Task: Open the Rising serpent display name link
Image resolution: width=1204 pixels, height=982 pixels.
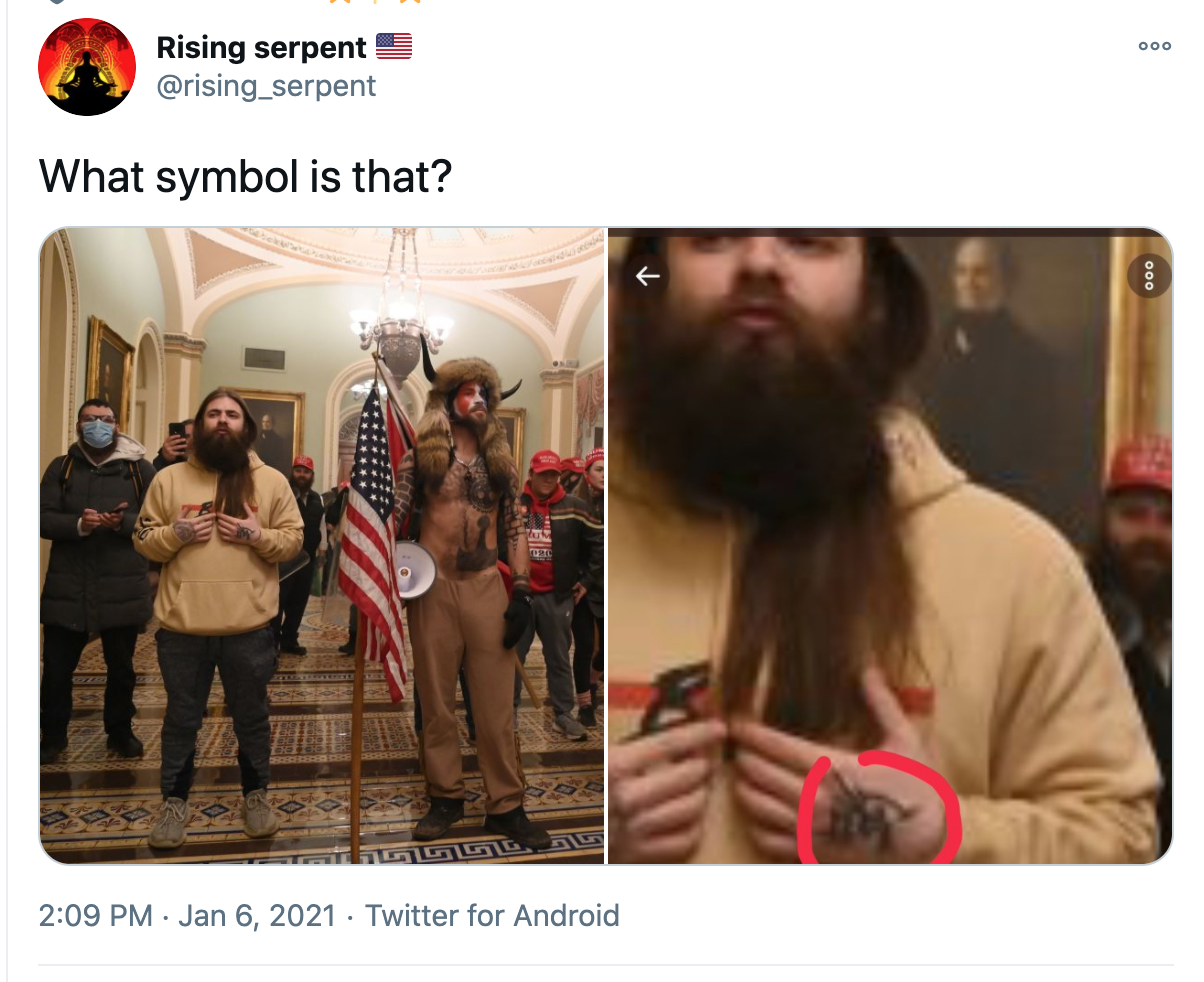Action: [262, 47]
